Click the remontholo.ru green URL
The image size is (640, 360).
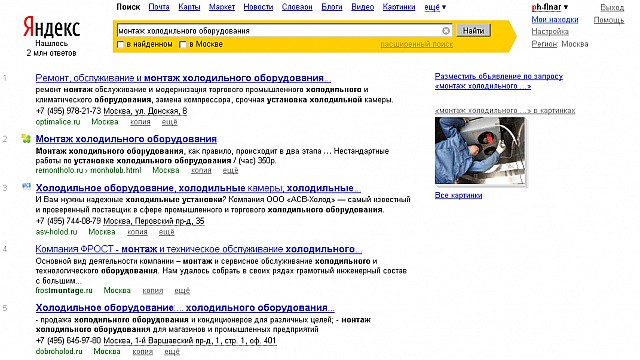pyautogui.click(x=60, y=170)
